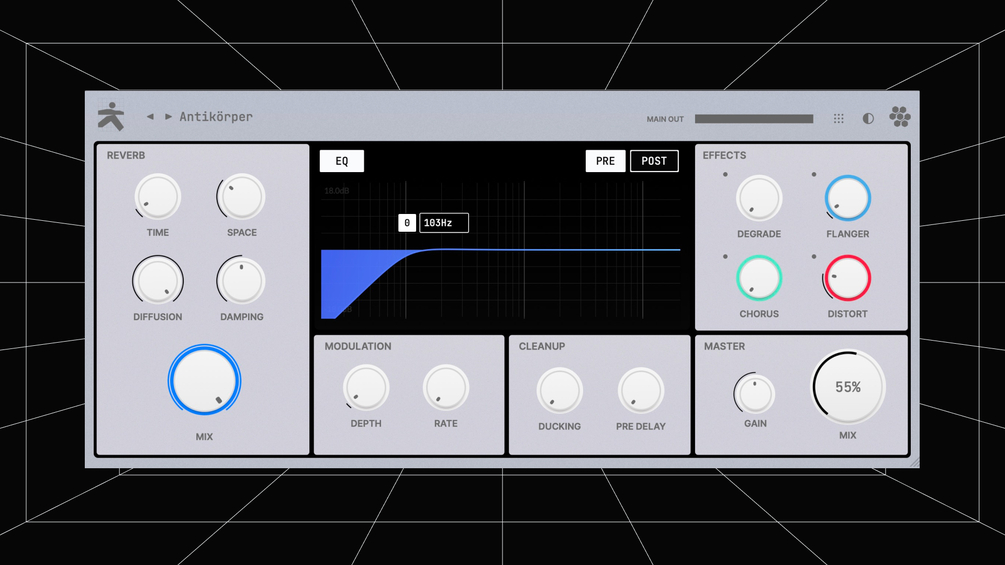The width and height of the screenshot is (1005, 565).
Task: Go to the previous preset arrow
Action: (150, 117)
